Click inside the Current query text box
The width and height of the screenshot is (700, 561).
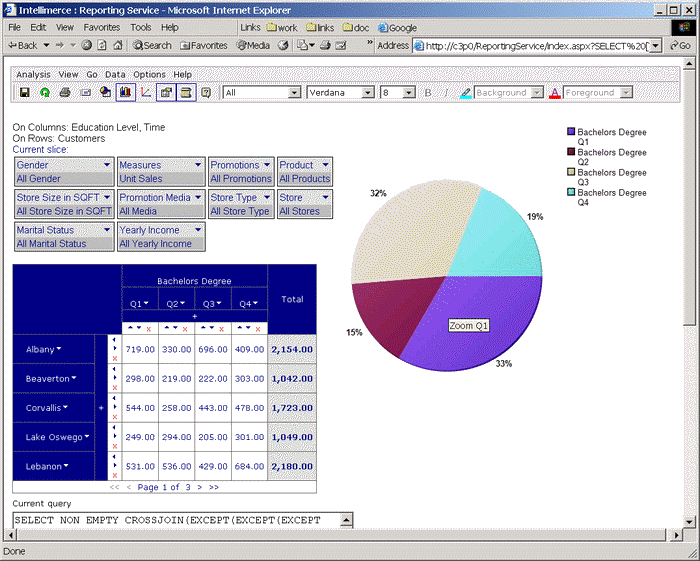[177, 520]
